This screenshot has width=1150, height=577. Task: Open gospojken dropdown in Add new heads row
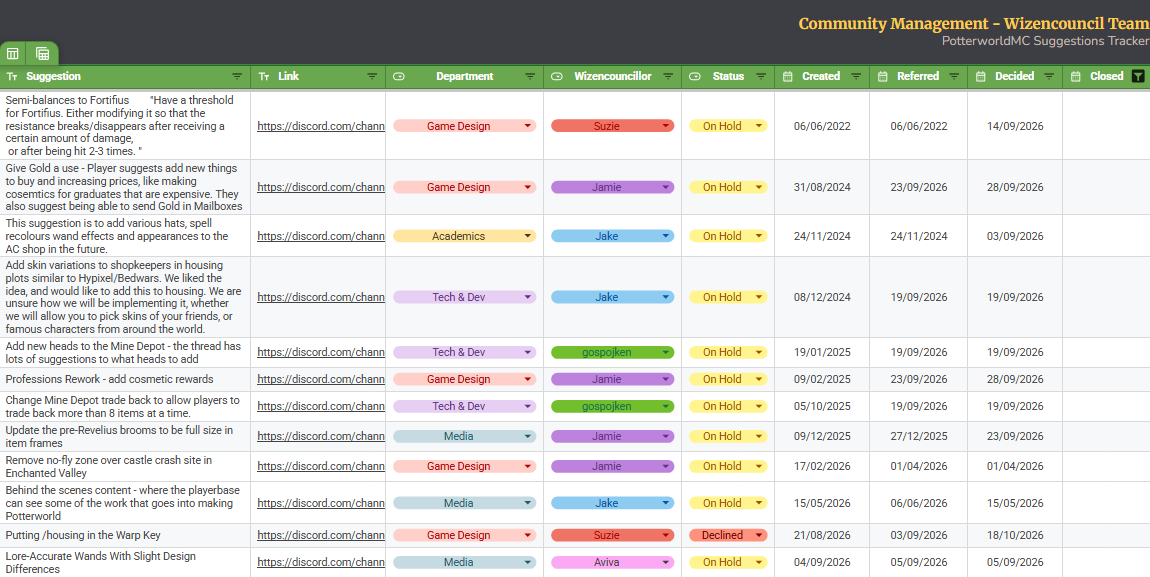pyautogui.click(x=612, y=352)
